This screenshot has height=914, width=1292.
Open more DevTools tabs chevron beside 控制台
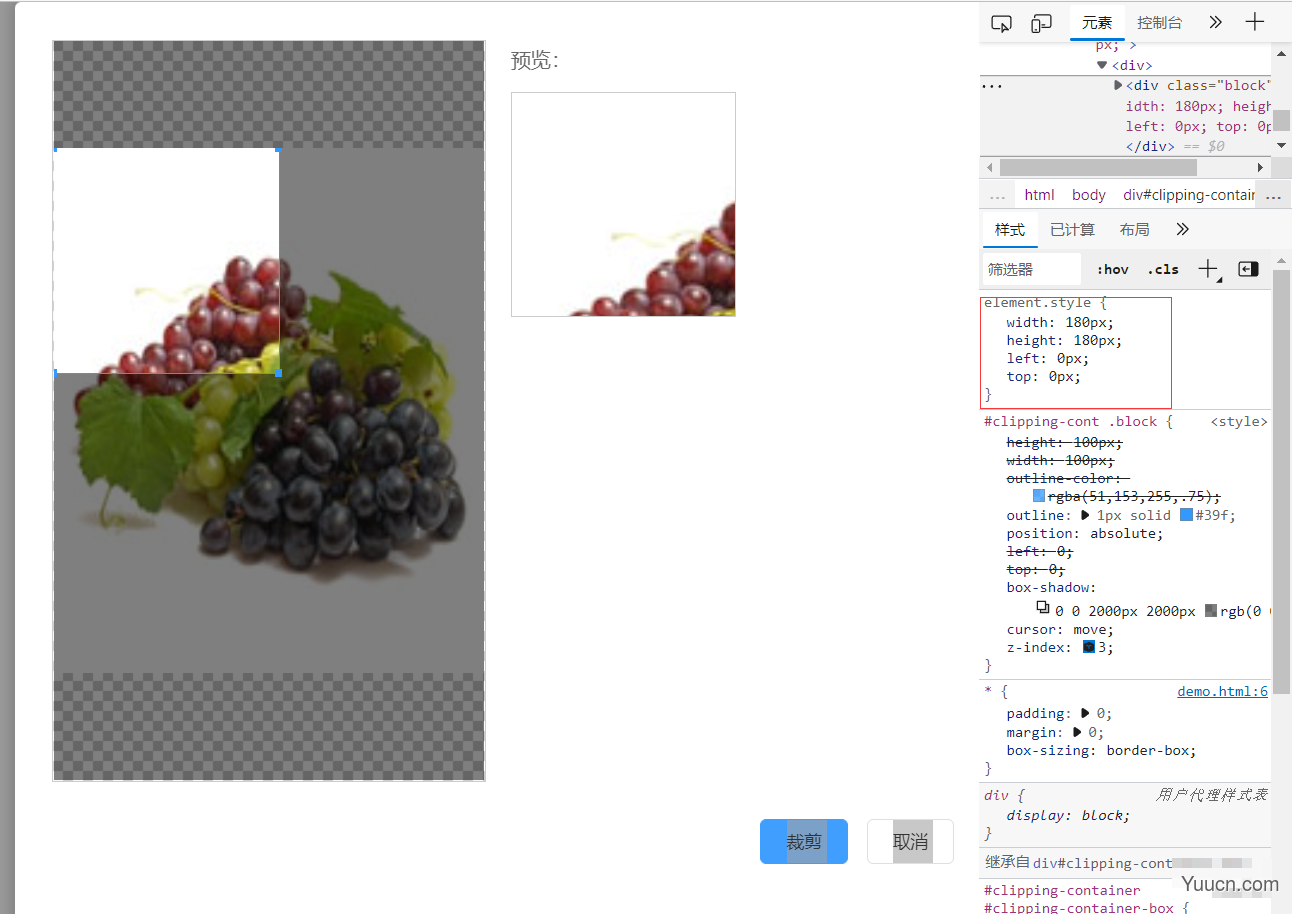click(x=1215, y=23)
